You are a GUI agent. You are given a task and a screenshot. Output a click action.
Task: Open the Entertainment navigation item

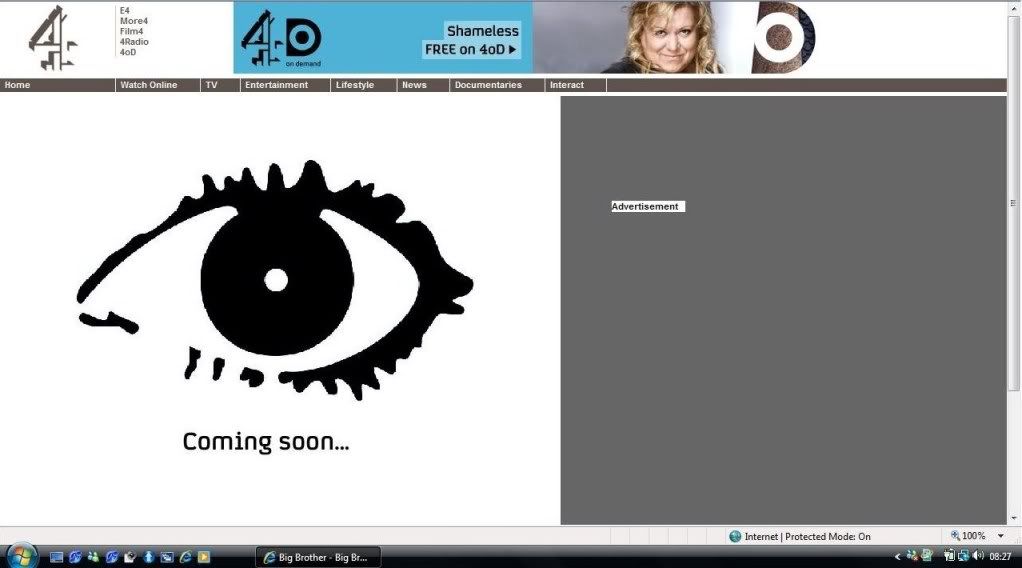coord(276,85)
